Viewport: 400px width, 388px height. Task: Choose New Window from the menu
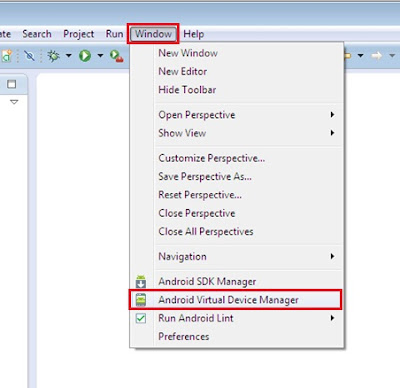(x=237, y=53)
